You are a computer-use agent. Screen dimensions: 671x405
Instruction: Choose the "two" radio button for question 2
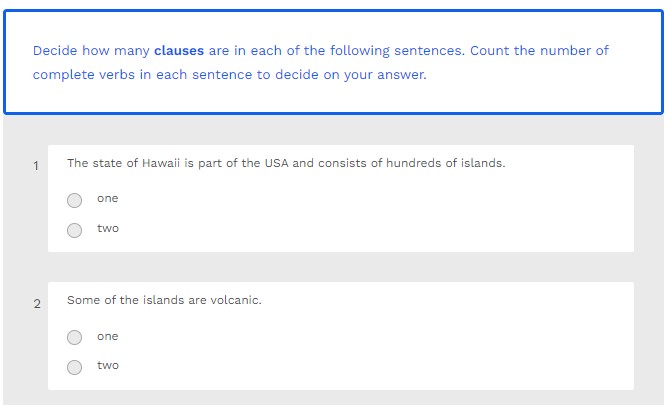pos(75,367)
